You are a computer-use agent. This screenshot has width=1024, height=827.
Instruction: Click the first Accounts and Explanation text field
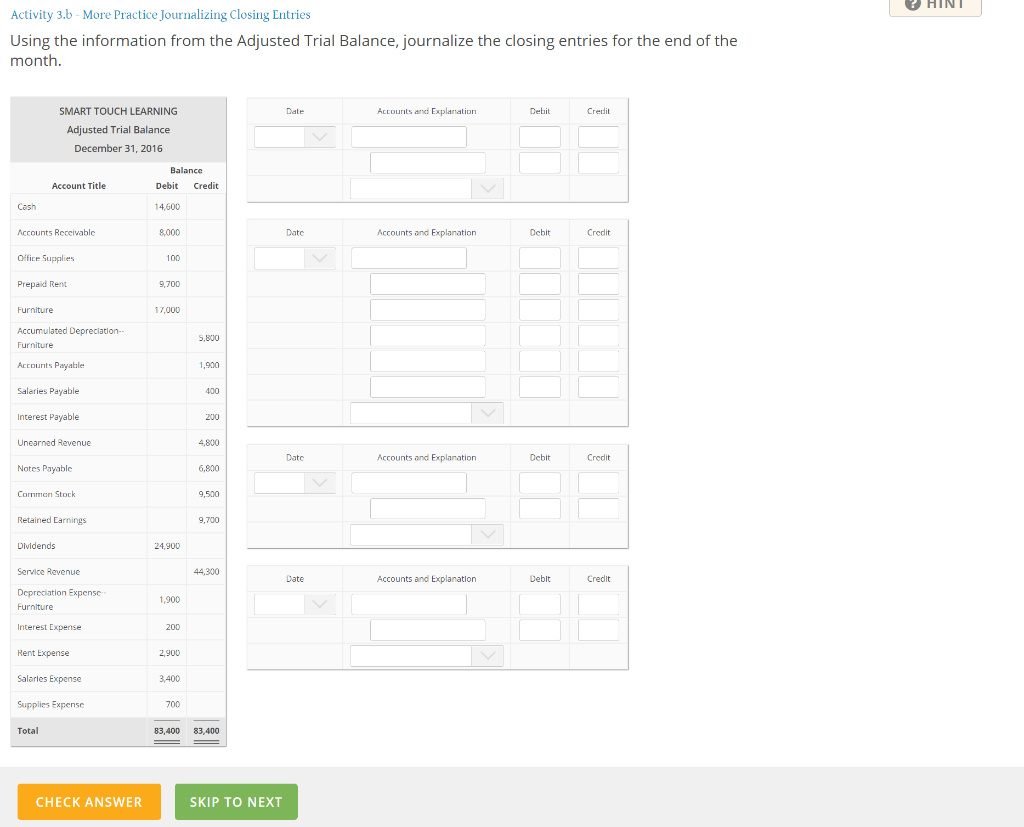[408, 136]
